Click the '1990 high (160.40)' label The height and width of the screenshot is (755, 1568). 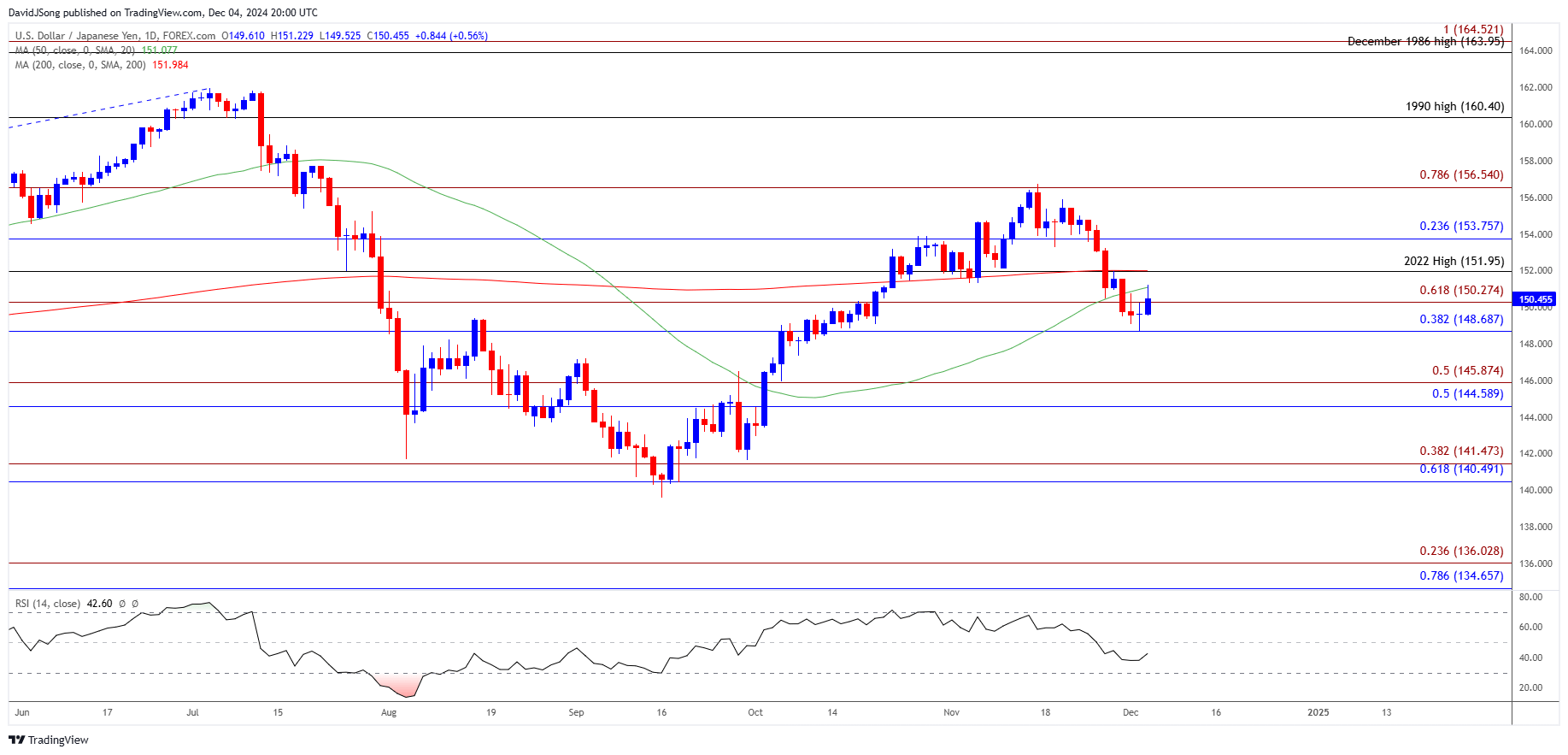coord(1454,107)
